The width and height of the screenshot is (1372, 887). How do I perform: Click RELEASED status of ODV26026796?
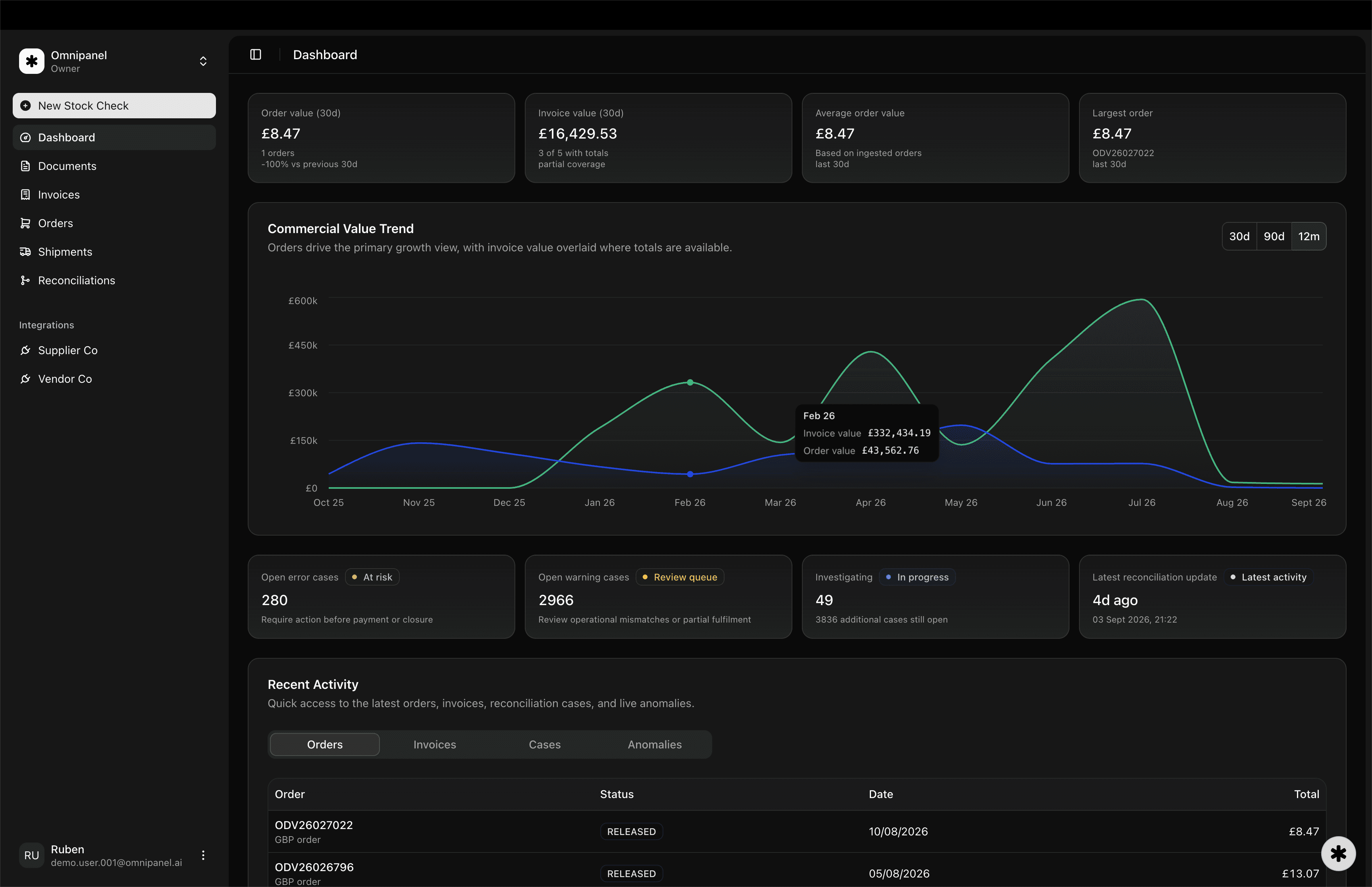click(x=632, y=874)
